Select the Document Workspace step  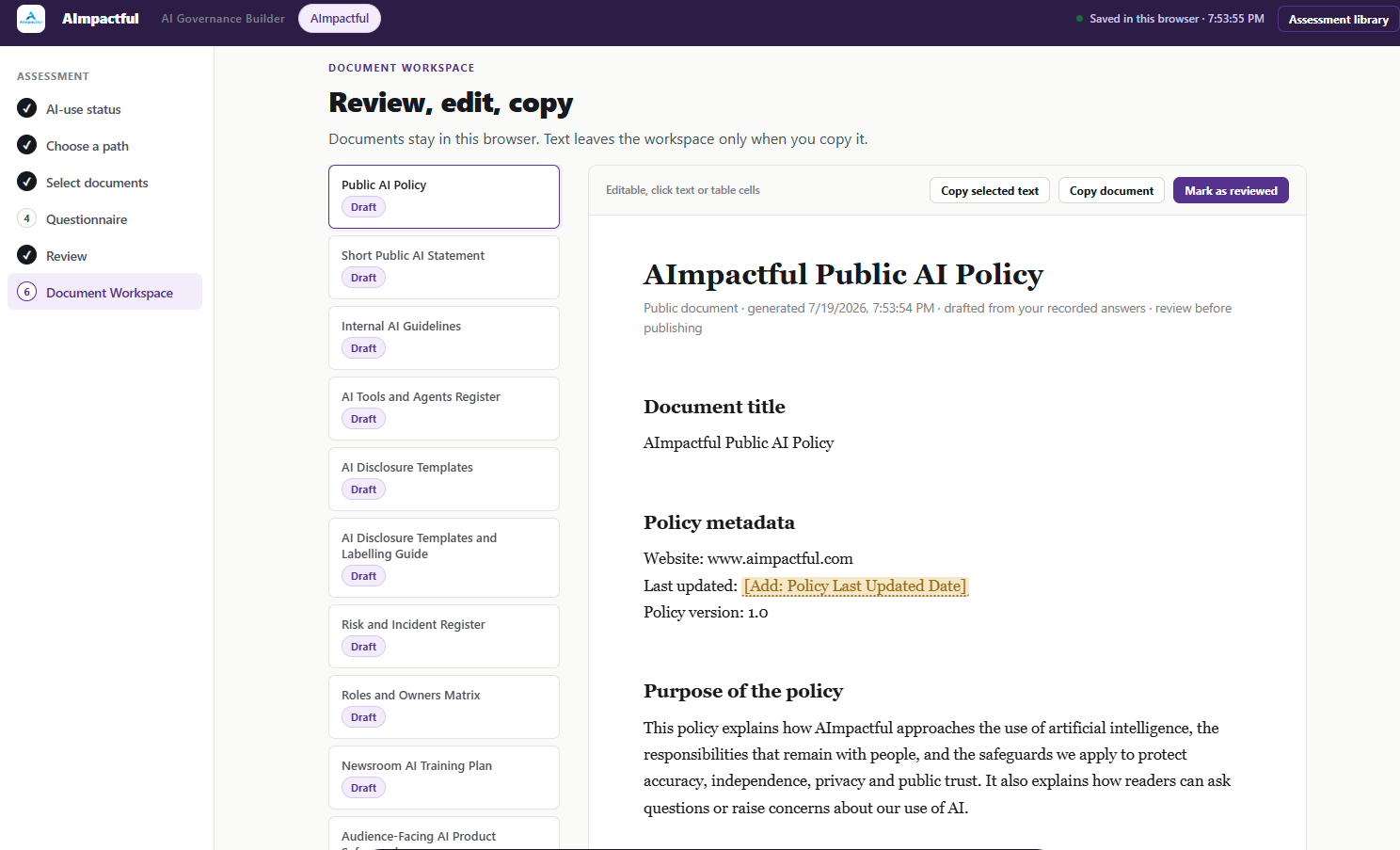104,292
